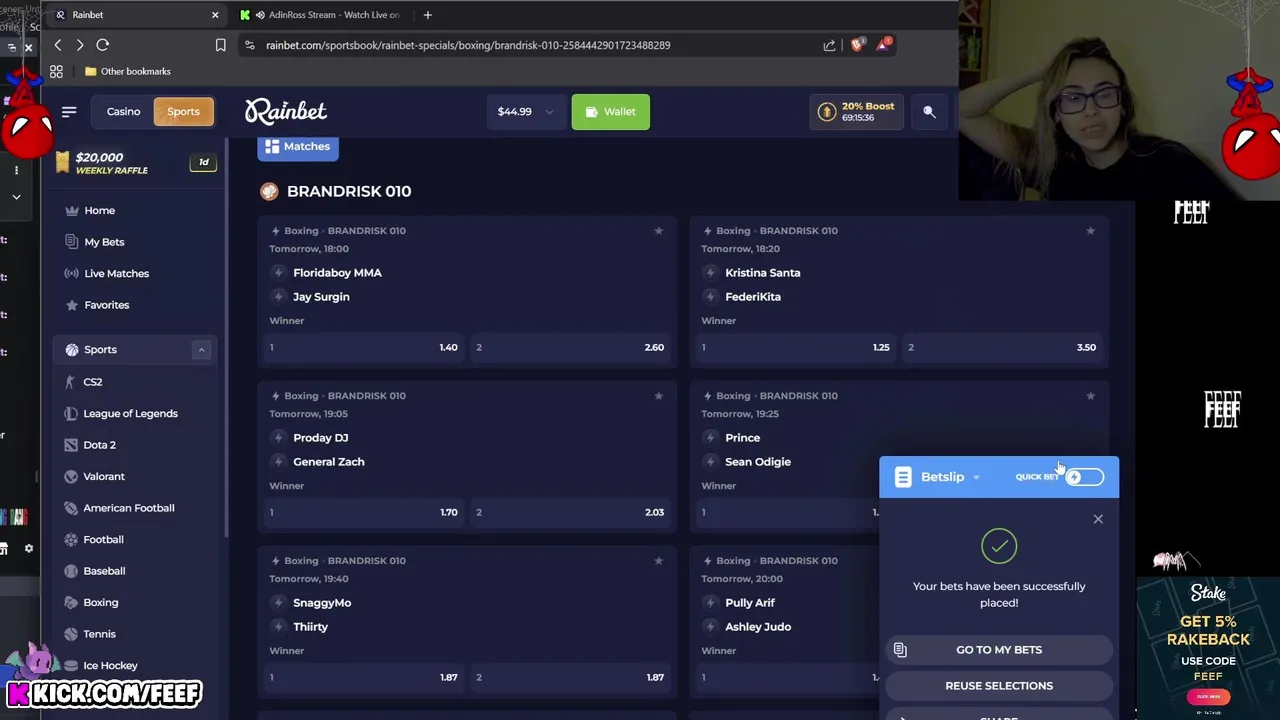Reload the page
The height and width of the screenshot is (720, 1280).
102,45
